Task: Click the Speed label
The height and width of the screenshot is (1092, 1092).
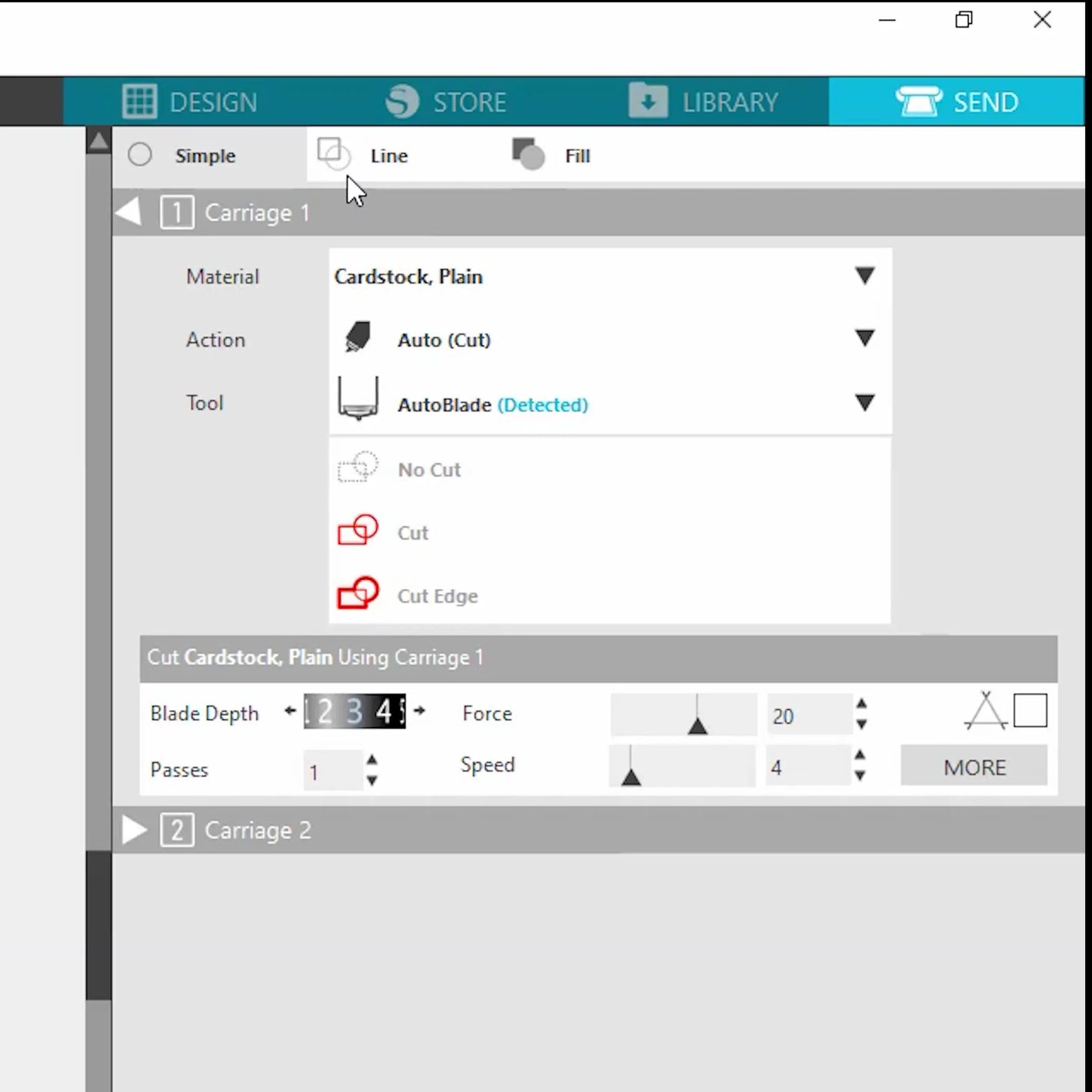Action: (488, 764)
